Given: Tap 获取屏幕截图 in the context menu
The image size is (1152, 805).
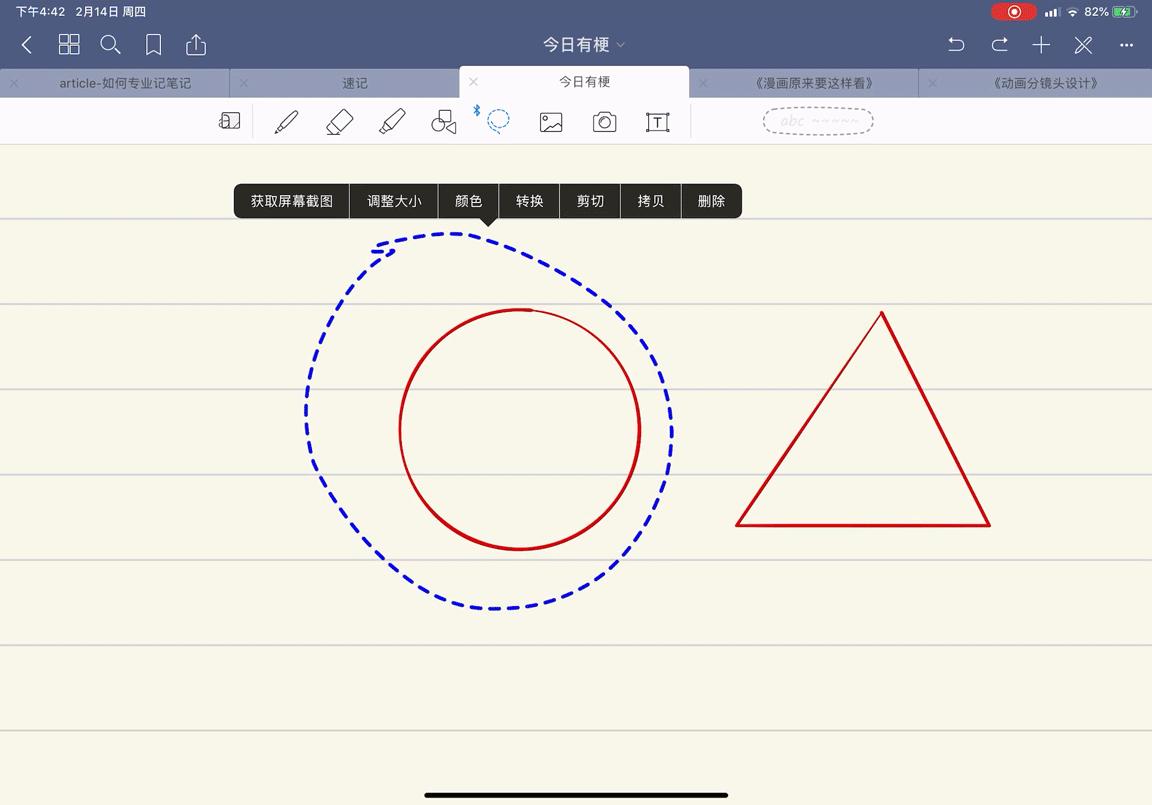Looking at the screenshot, I should (290, 200).
